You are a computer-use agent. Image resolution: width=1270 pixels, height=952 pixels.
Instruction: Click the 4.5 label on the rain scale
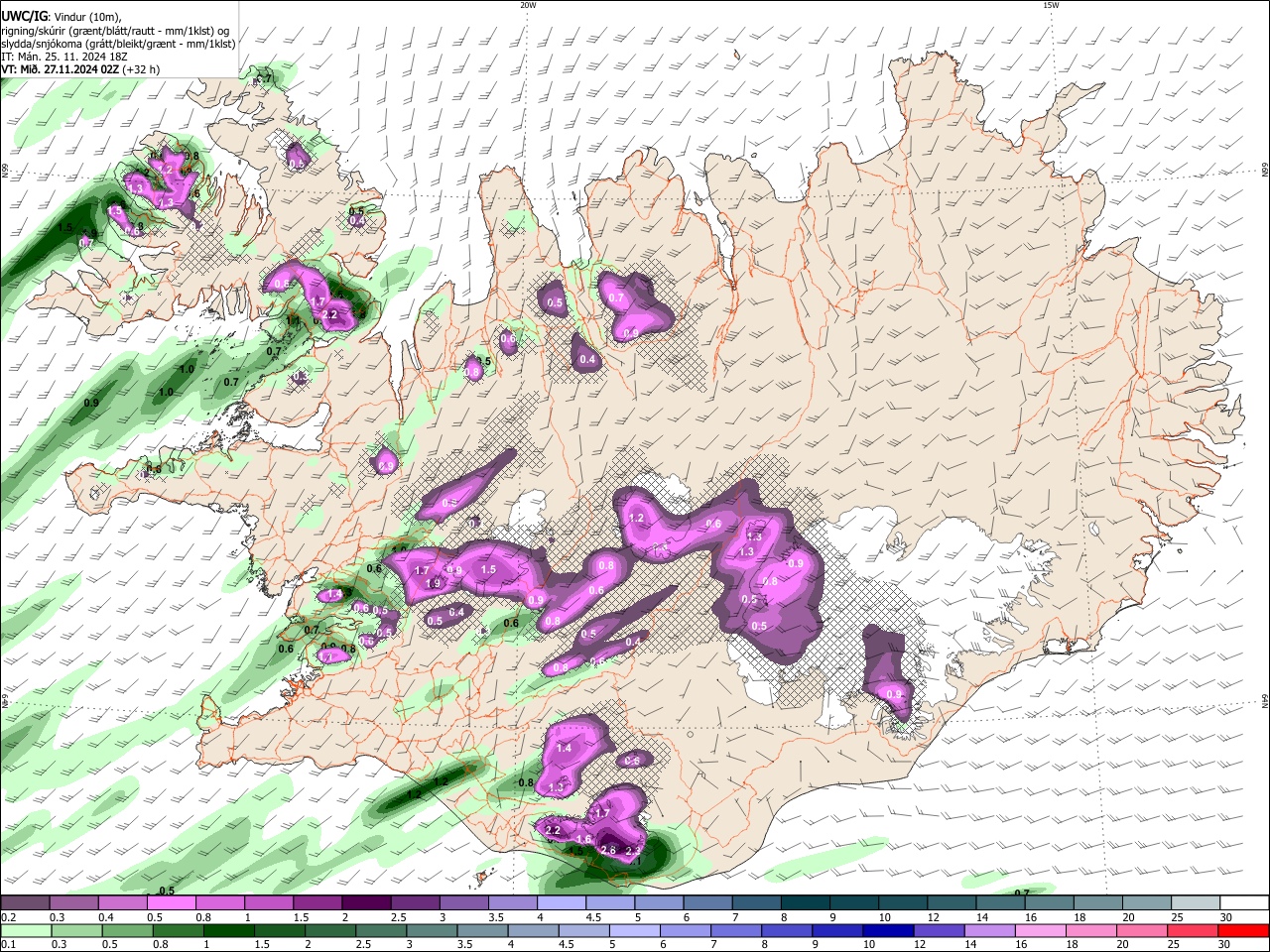tap(566, 944)
